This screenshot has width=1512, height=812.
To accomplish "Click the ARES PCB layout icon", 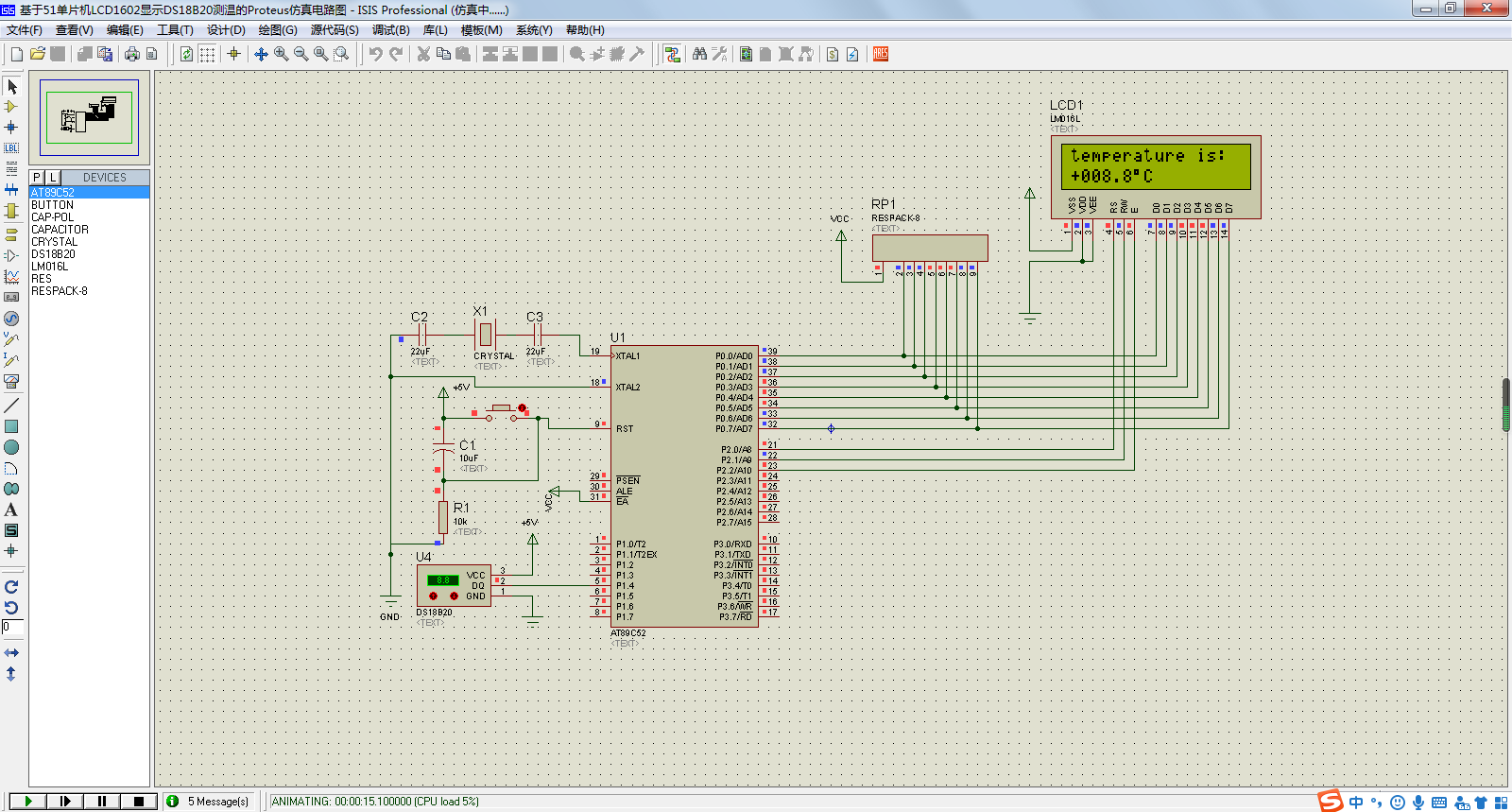I will click(x=880, y=55).
